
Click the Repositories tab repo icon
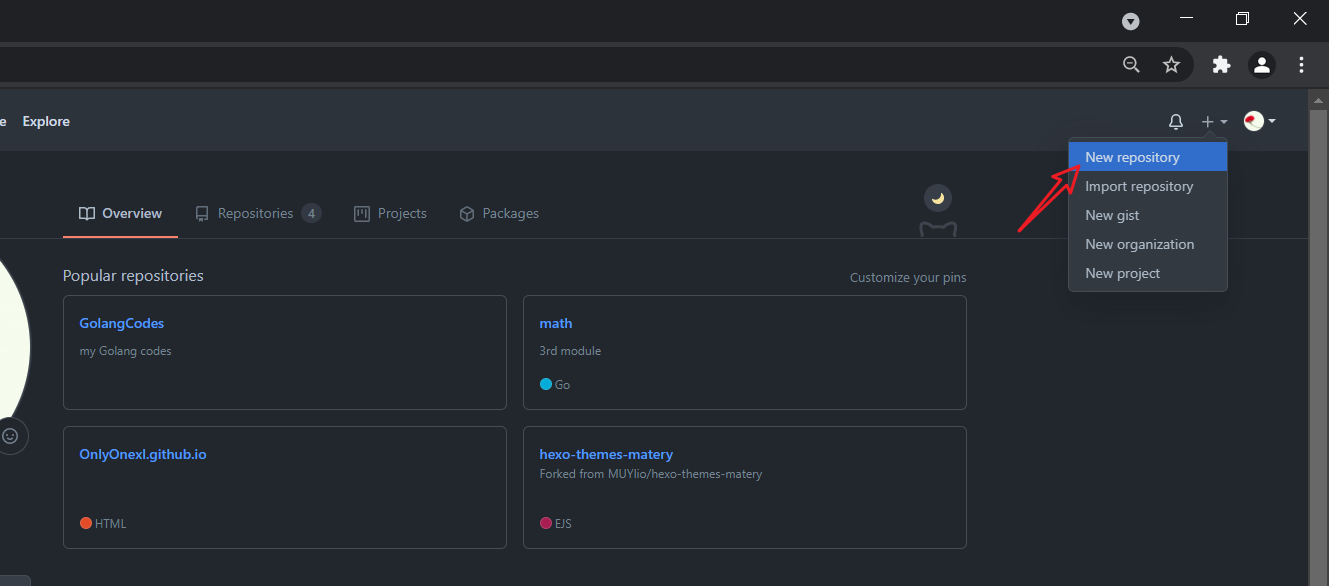click(202, 214)
